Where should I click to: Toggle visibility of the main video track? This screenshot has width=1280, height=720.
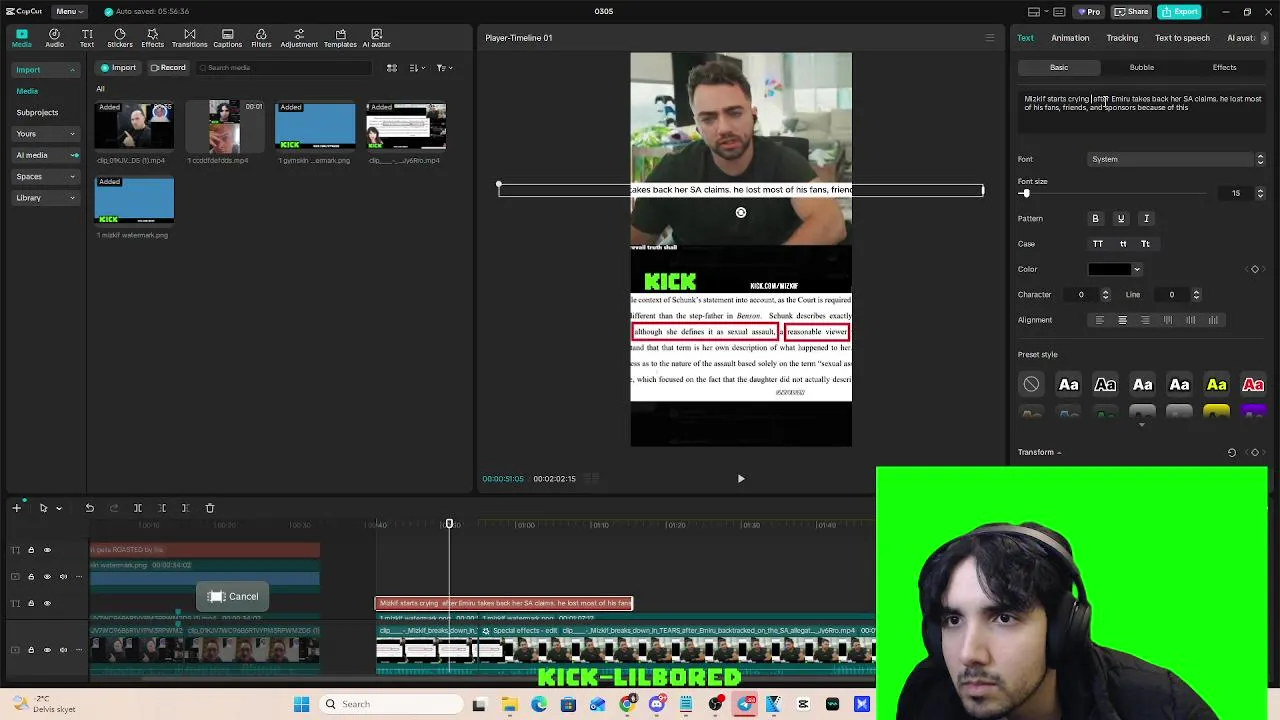47,650
